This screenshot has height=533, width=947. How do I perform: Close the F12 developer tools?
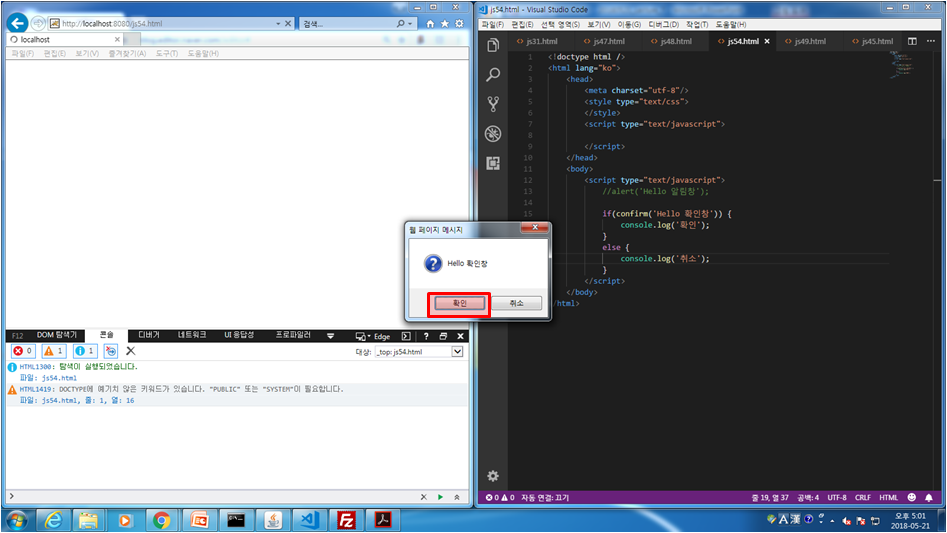tap(460, 336)
